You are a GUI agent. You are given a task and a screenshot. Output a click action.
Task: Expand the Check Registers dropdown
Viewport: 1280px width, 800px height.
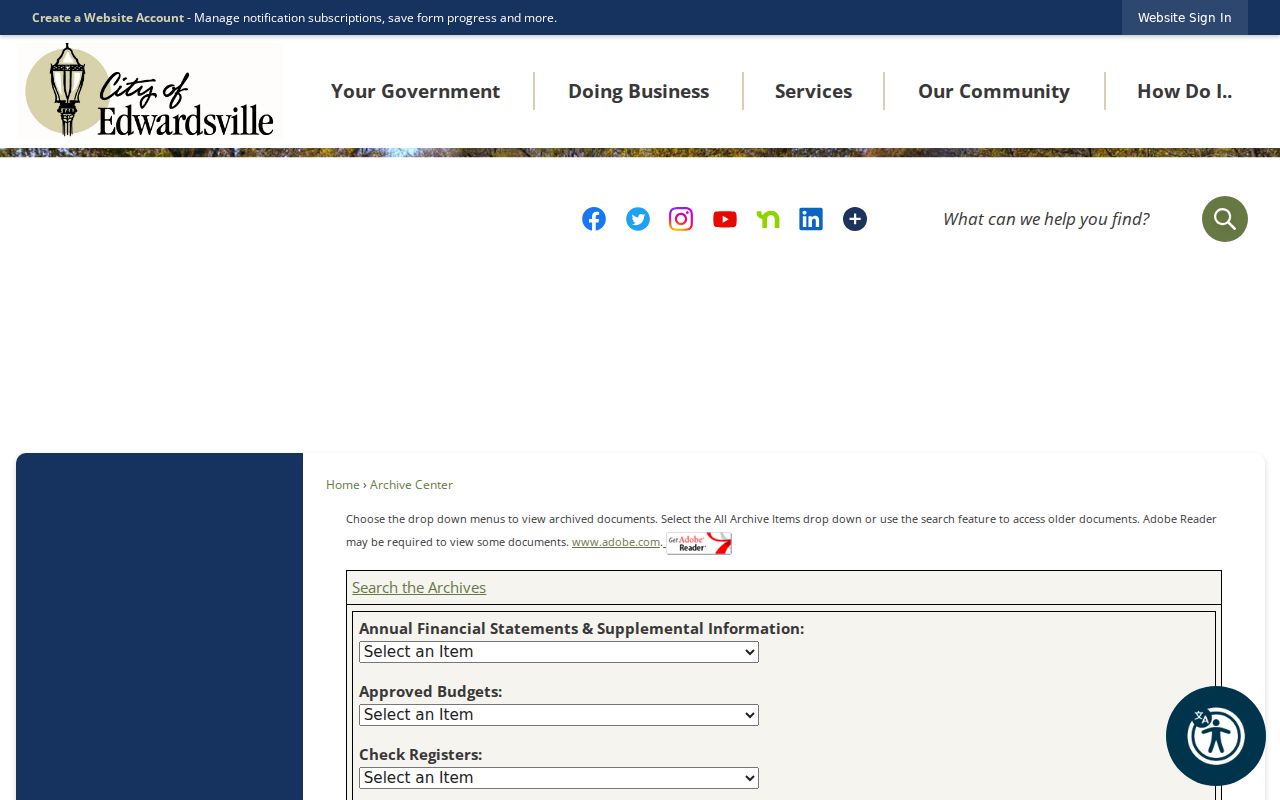point(559,778)
